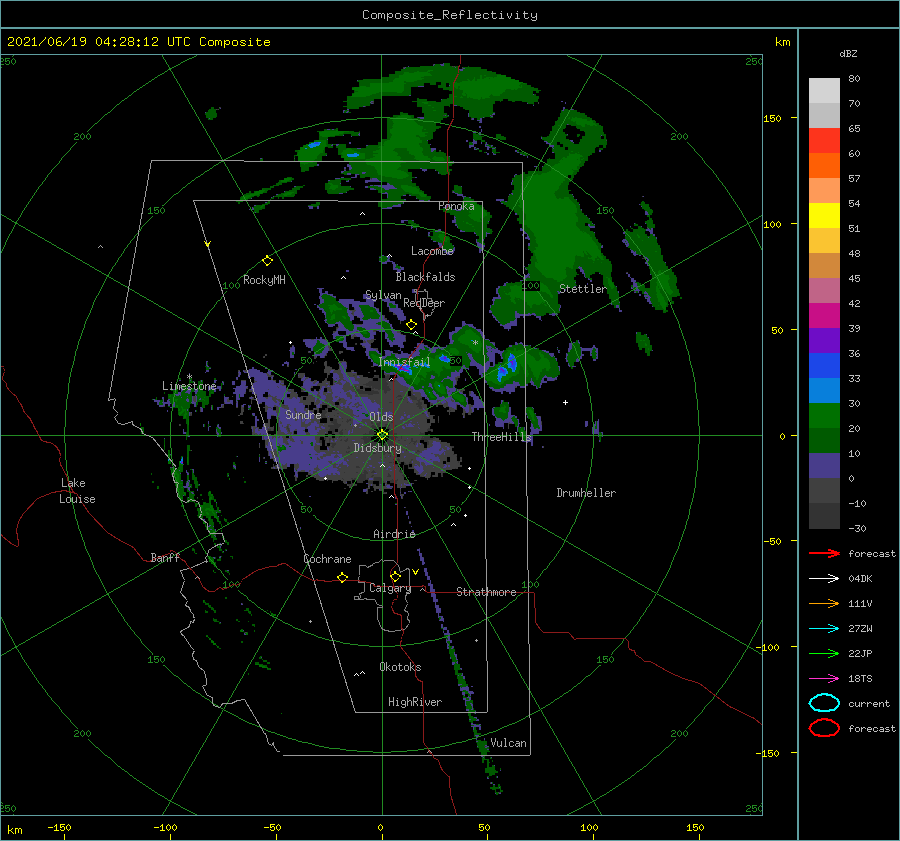
Task: Select the blue 33–36 dBZ swatch
Action: tap(824, 365)
